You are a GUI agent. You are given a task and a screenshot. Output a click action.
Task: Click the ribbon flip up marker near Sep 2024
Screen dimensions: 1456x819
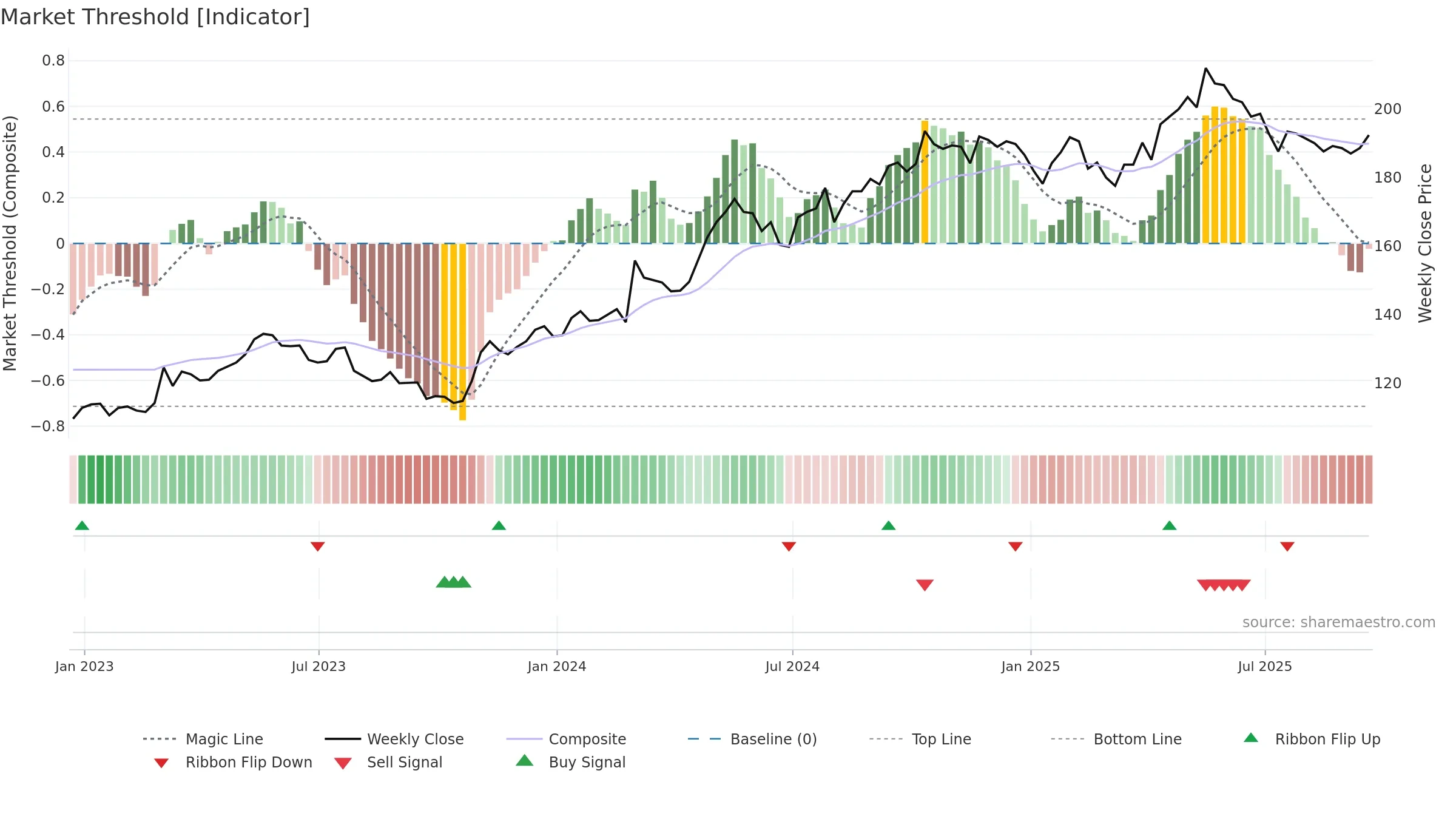[x=888, y=525]
